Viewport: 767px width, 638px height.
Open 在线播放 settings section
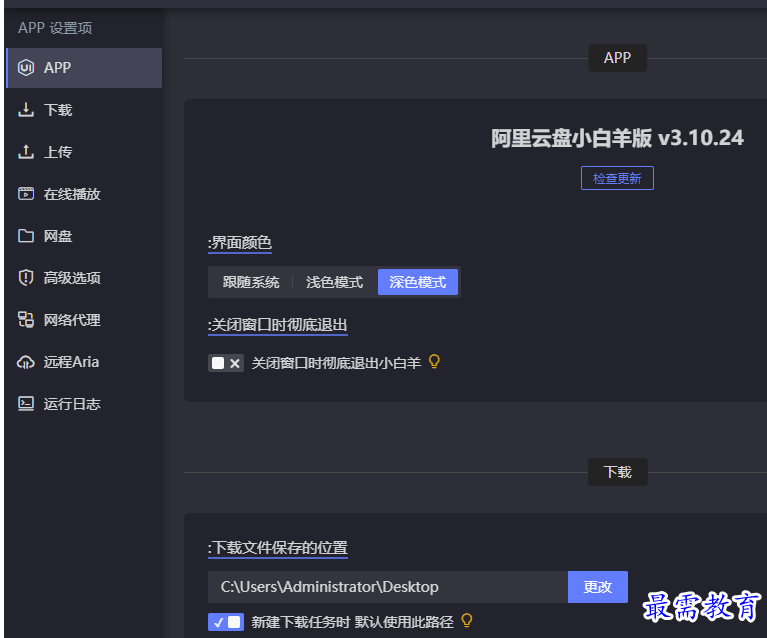pyautogui.click(x=84, y=194)
